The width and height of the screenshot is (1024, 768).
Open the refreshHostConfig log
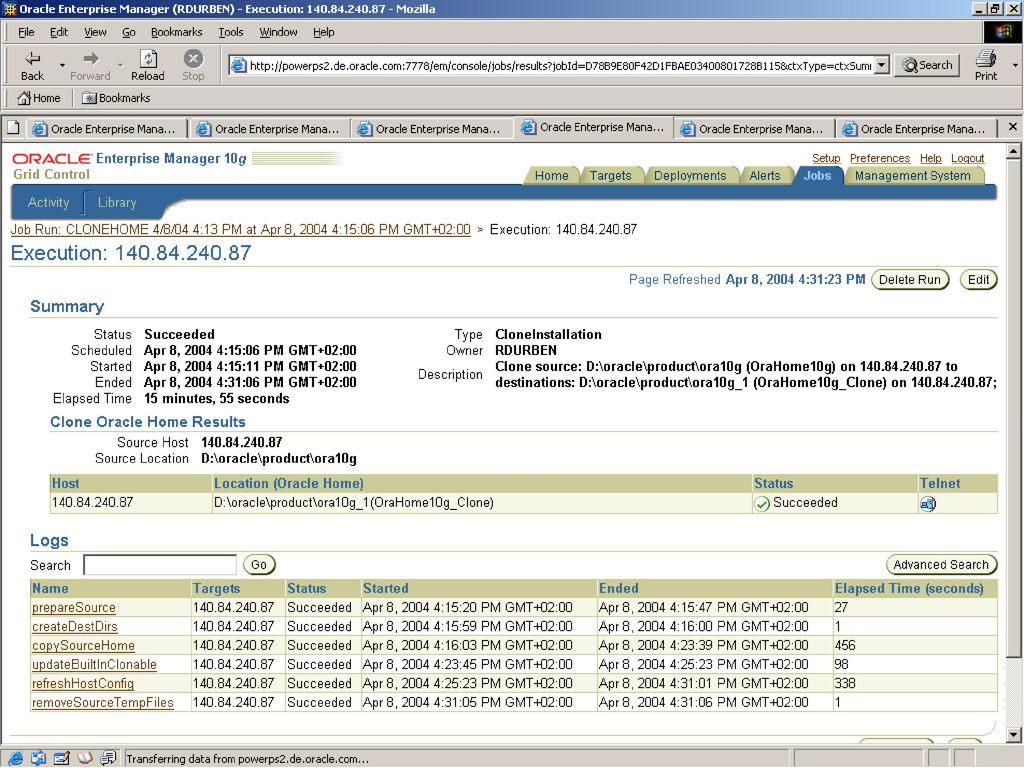(x=83, y=683)
